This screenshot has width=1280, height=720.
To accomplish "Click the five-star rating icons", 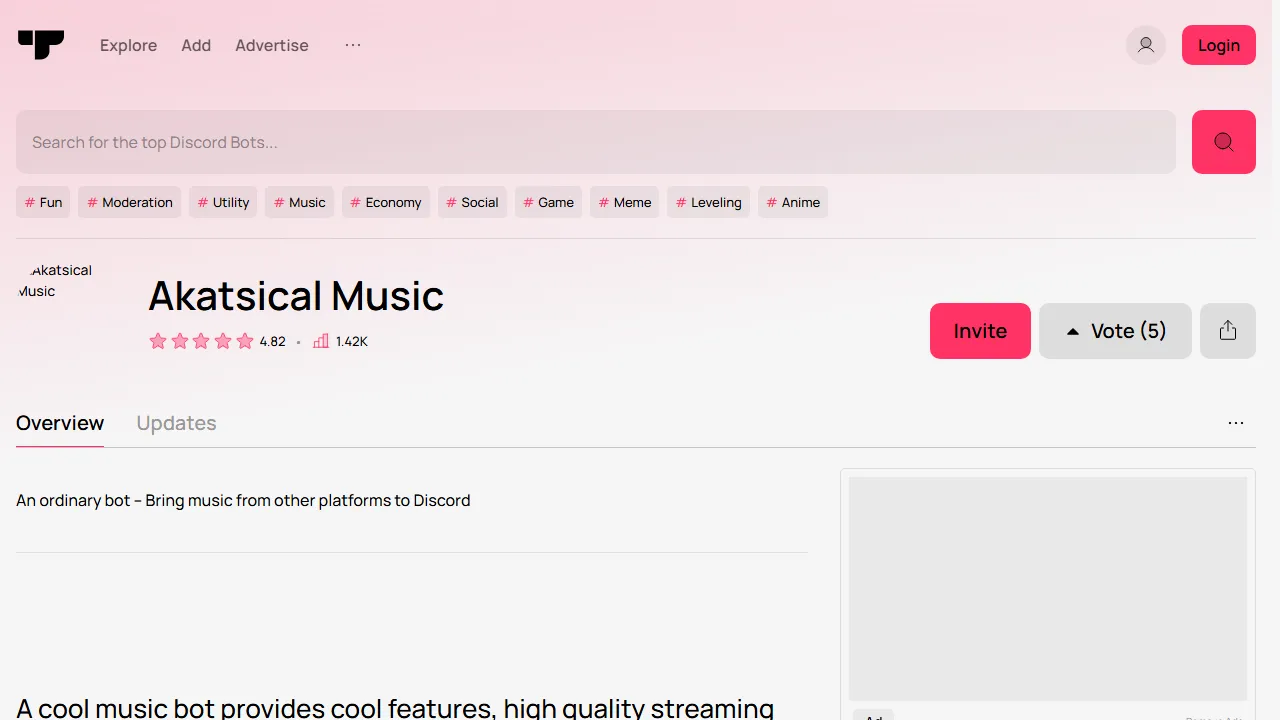I will pos(201,341).
